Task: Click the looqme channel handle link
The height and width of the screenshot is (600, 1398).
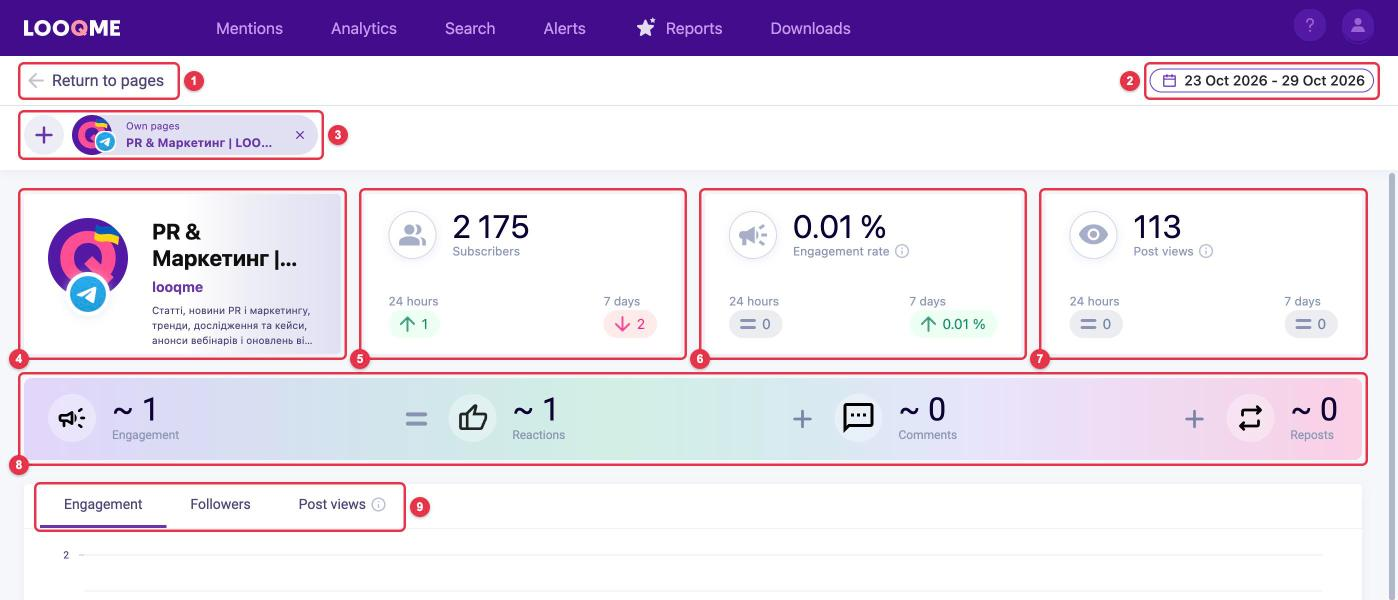Action: tap(177, 287)
